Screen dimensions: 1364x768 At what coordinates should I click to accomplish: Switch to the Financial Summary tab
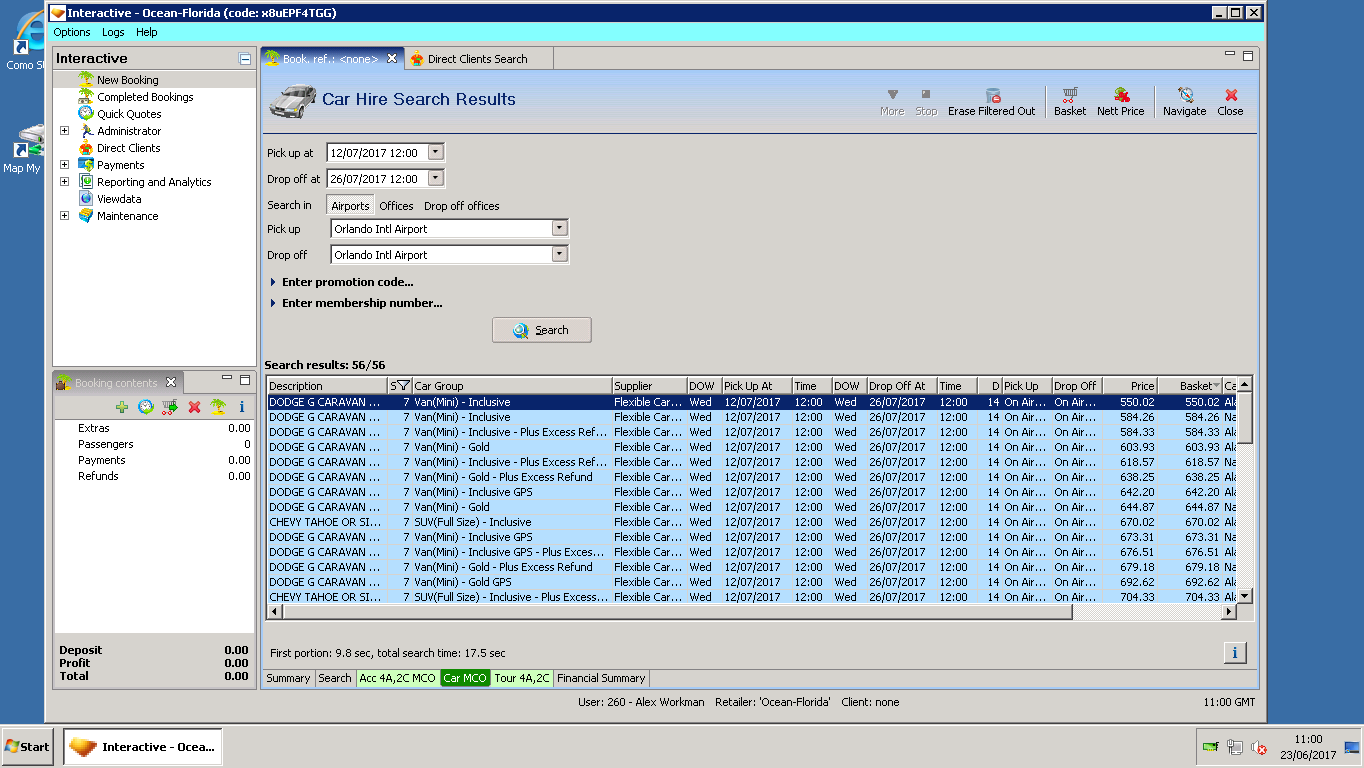point(601,678)
